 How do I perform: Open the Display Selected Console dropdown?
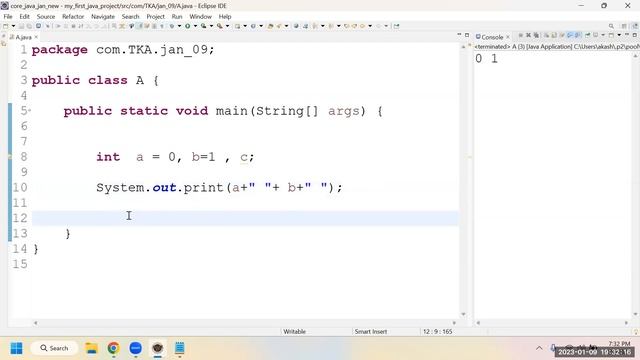603,36
